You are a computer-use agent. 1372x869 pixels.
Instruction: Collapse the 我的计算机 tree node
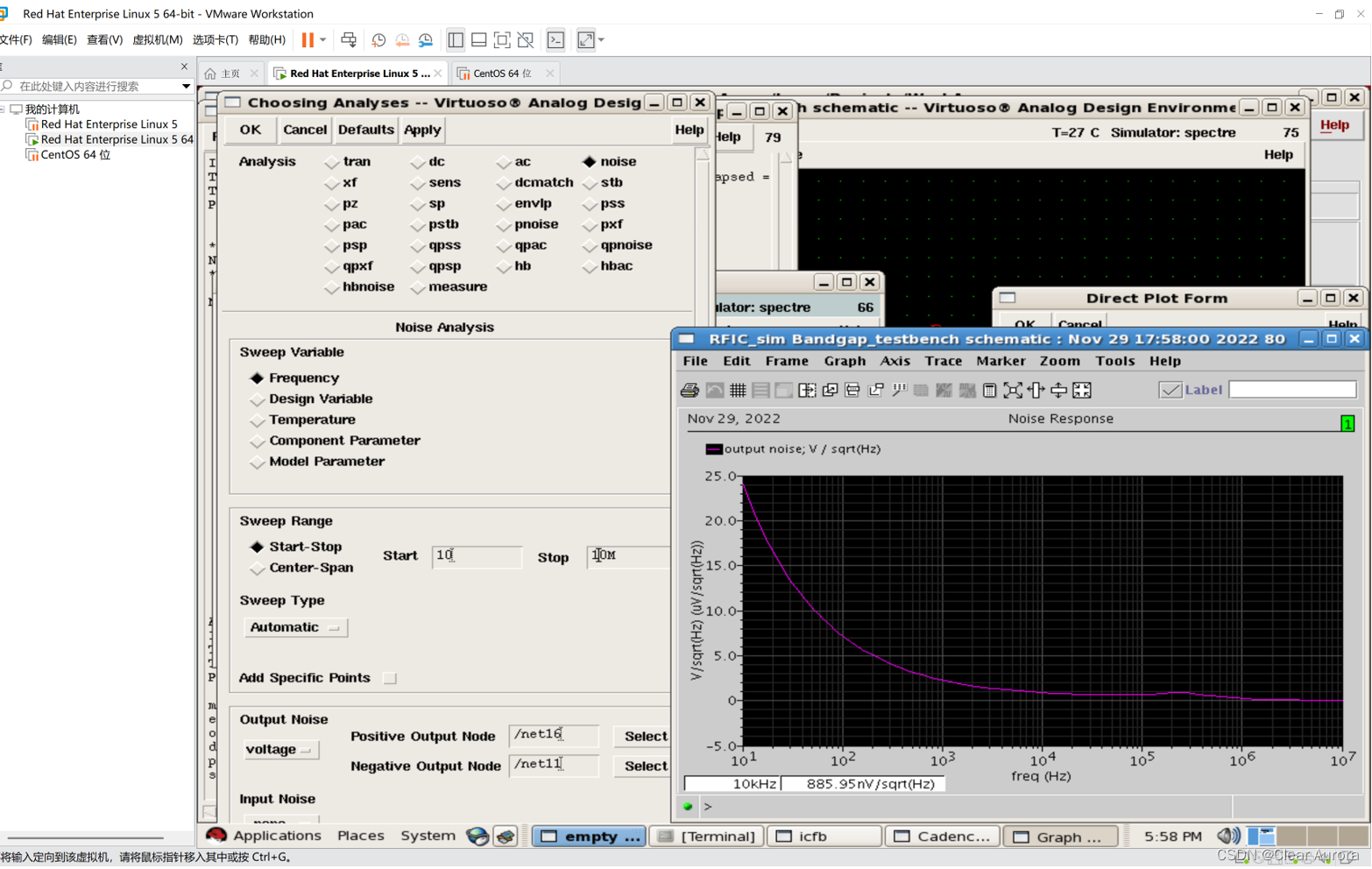click(x=4, y=110)
